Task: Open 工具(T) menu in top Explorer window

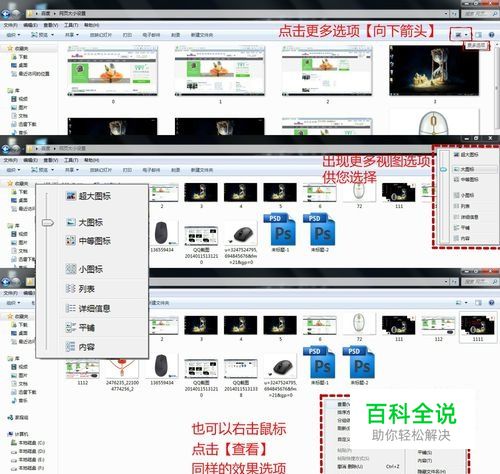Action: pyautogui.click(x=71, y=25)
